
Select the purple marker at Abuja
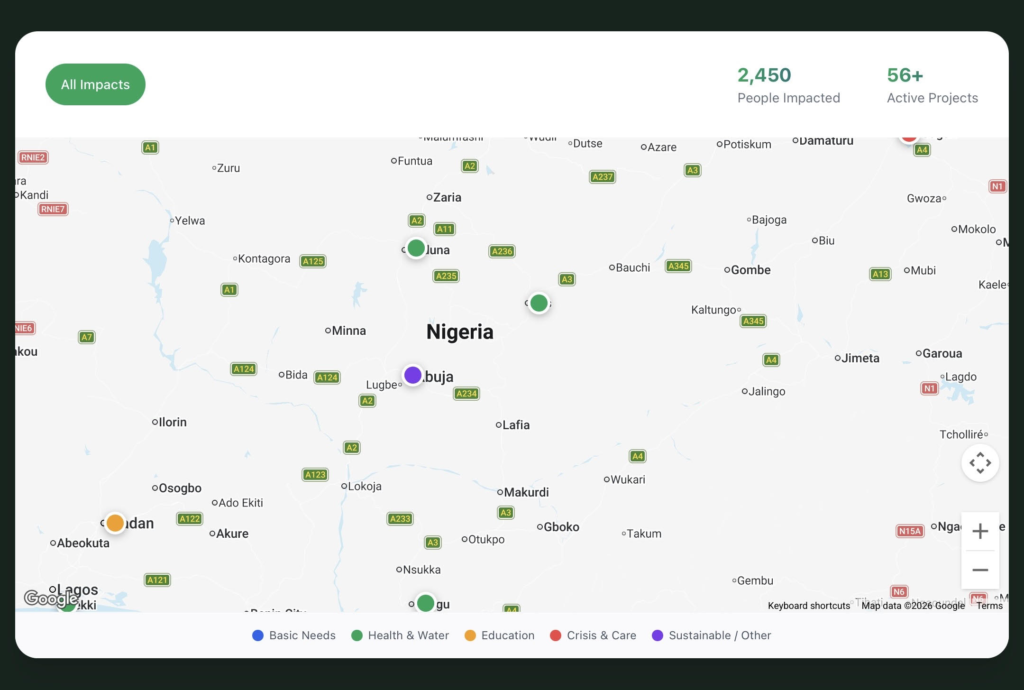coord(413,375)
